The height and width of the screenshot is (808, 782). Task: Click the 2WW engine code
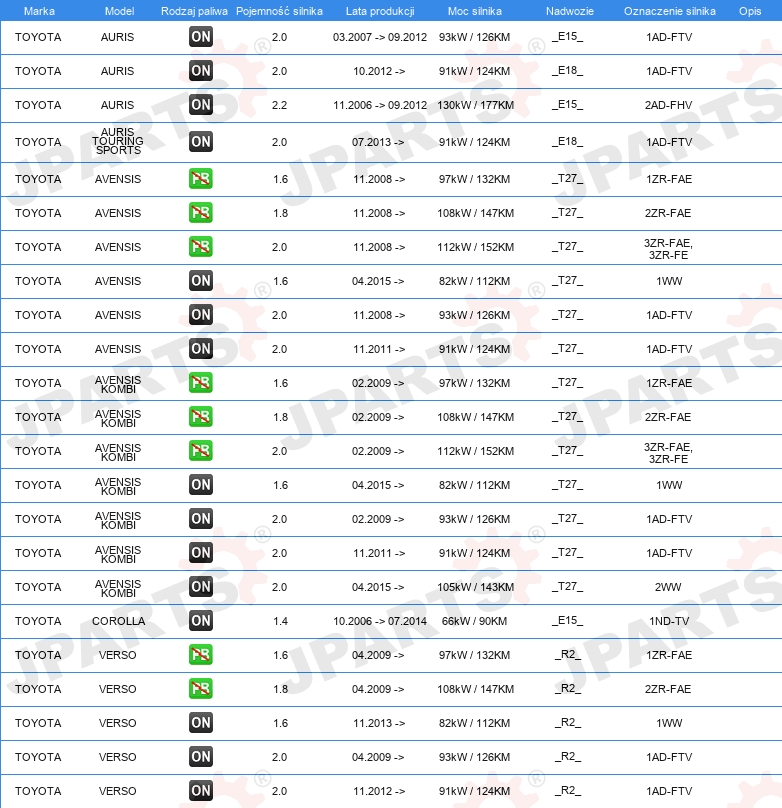pyautogui.click(x=668, y=587)
